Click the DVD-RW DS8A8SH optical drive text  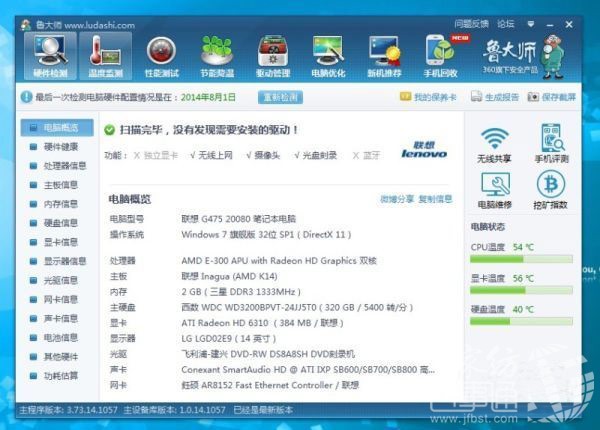[x=268, y=354]
